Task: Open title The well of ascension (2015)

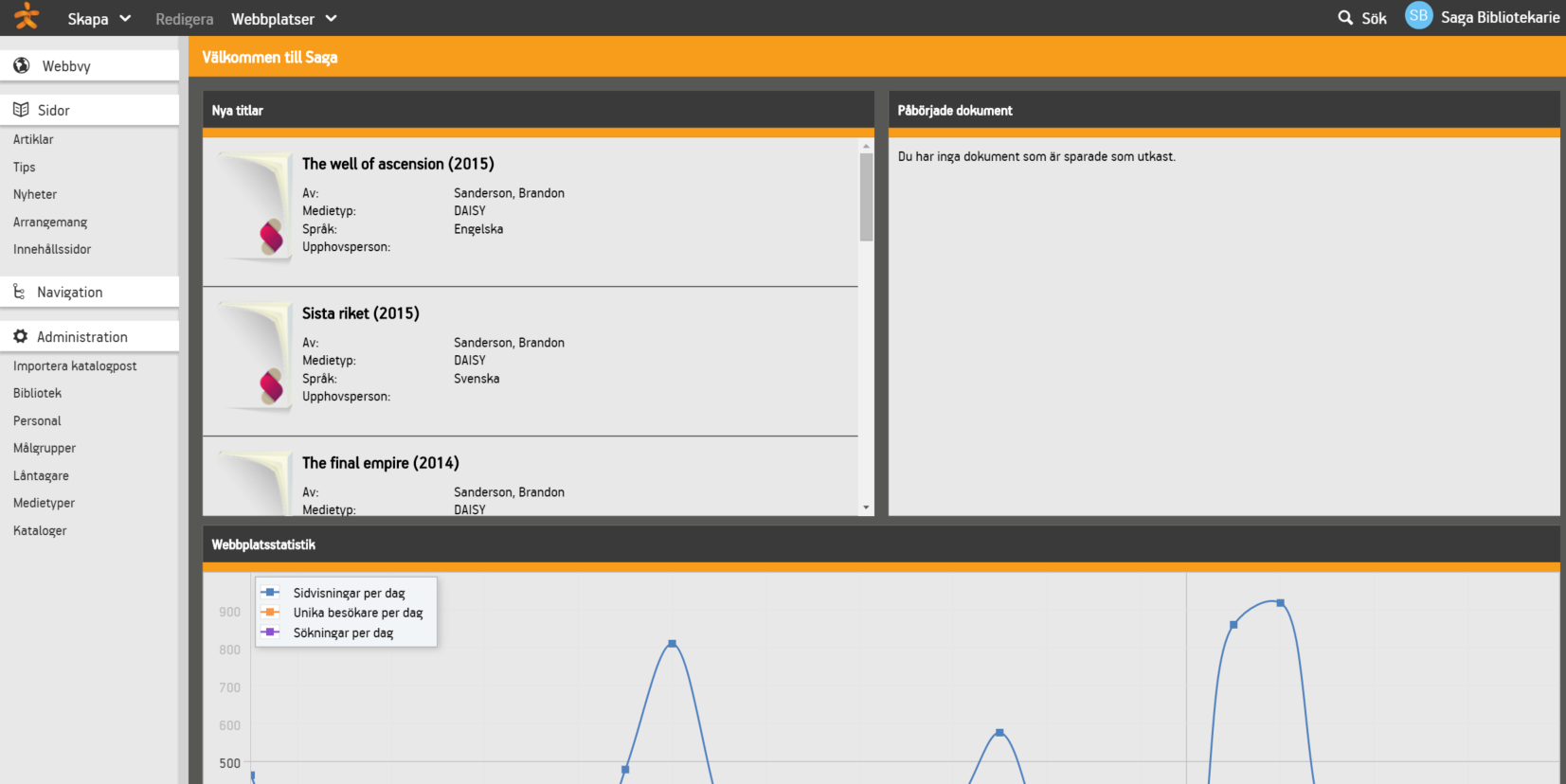Action: pyautogui.click(x=398, y=164)
